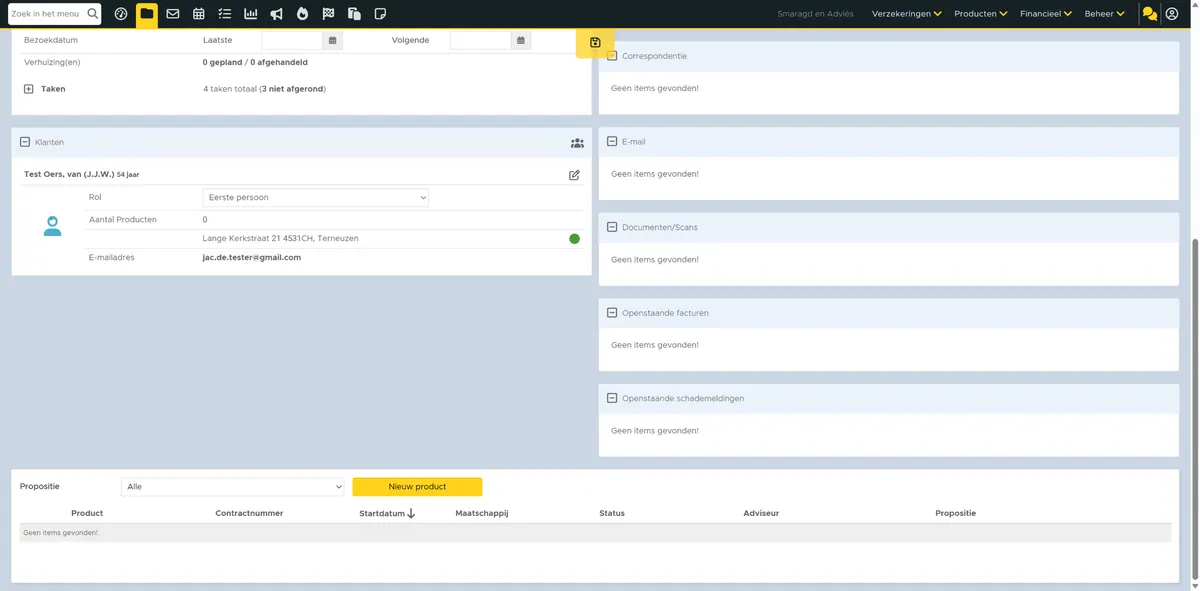Screen dimensions: 1200x591
Task: Open the megaphone icon
Action: (x=277, y=14)
